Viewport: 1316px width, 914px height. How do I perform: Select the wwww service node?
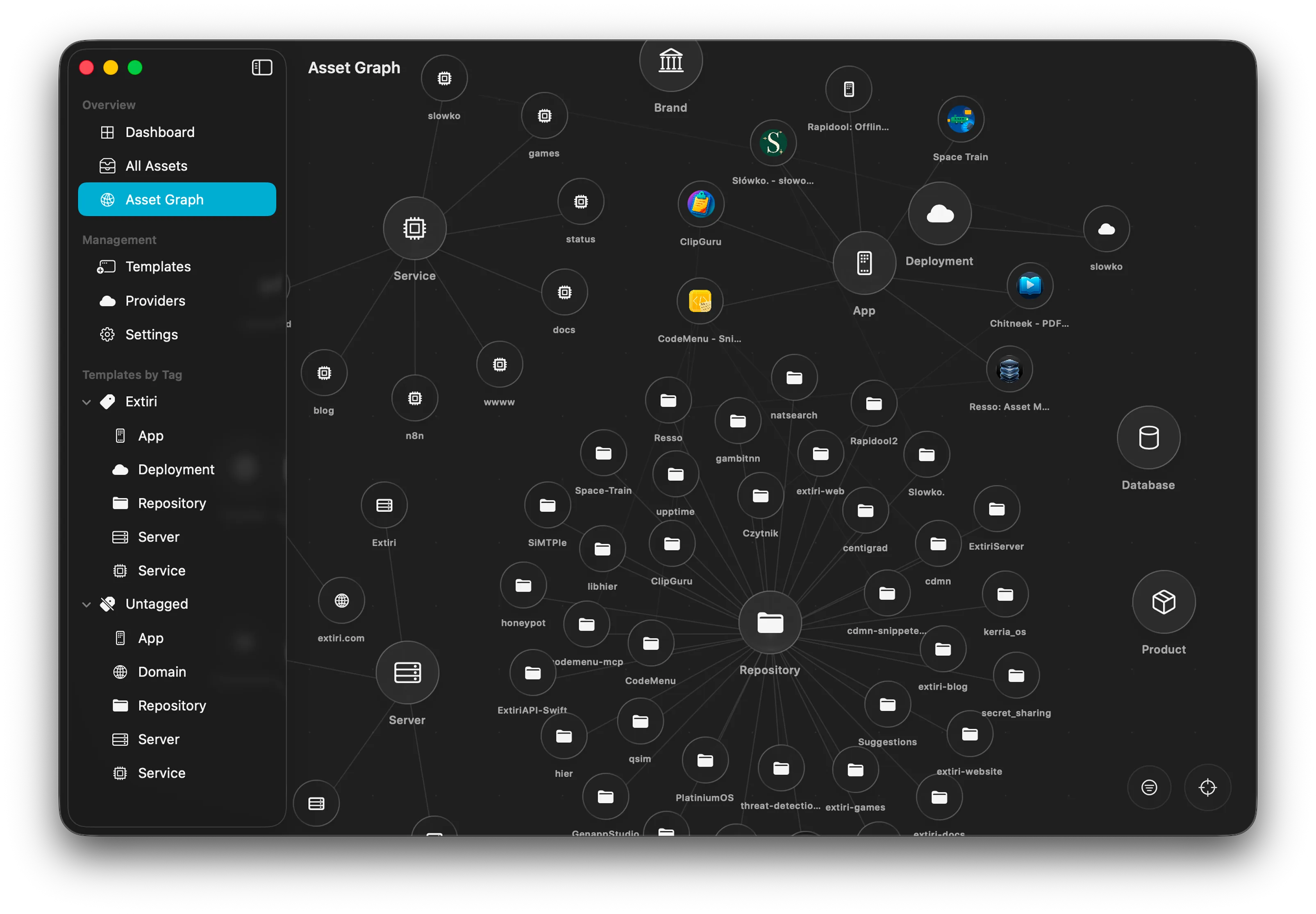(x=500, y=365)
